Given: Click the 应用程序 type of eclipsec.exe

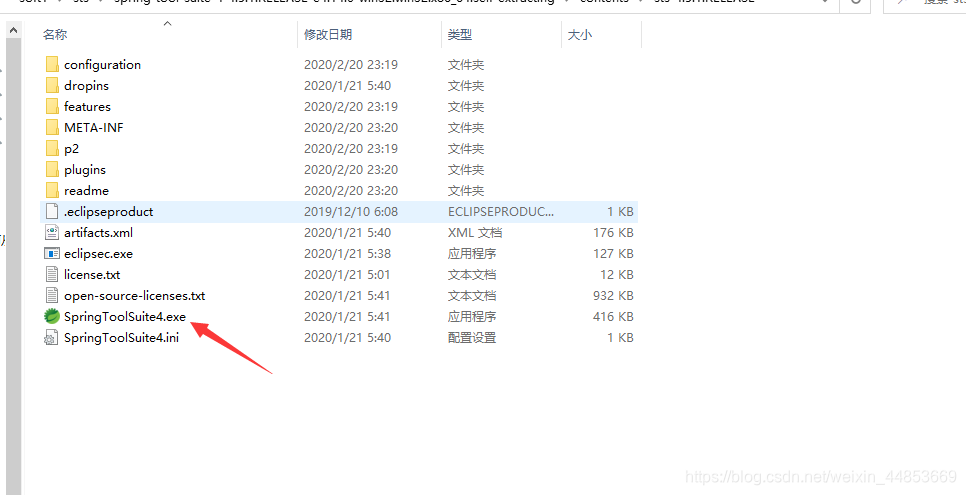Looking at the screenshot, I should (472, 253).
